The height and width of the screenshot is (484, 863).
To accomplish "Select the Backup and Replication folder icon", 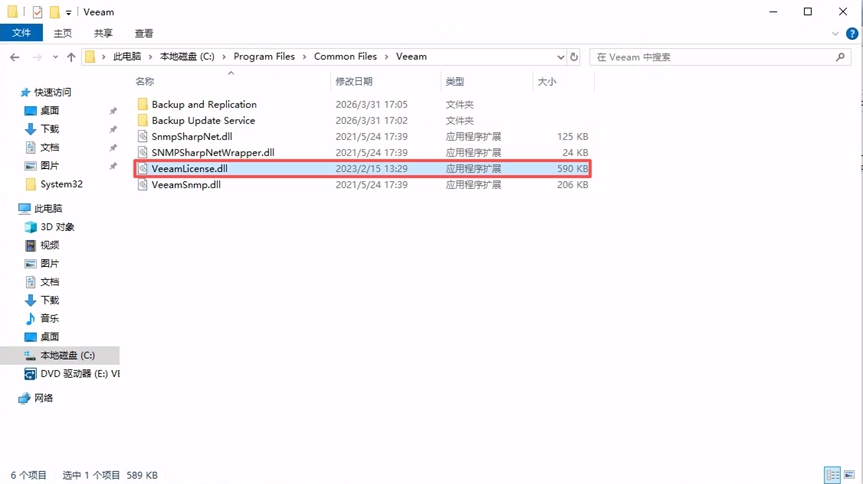I will coord(143,104).
